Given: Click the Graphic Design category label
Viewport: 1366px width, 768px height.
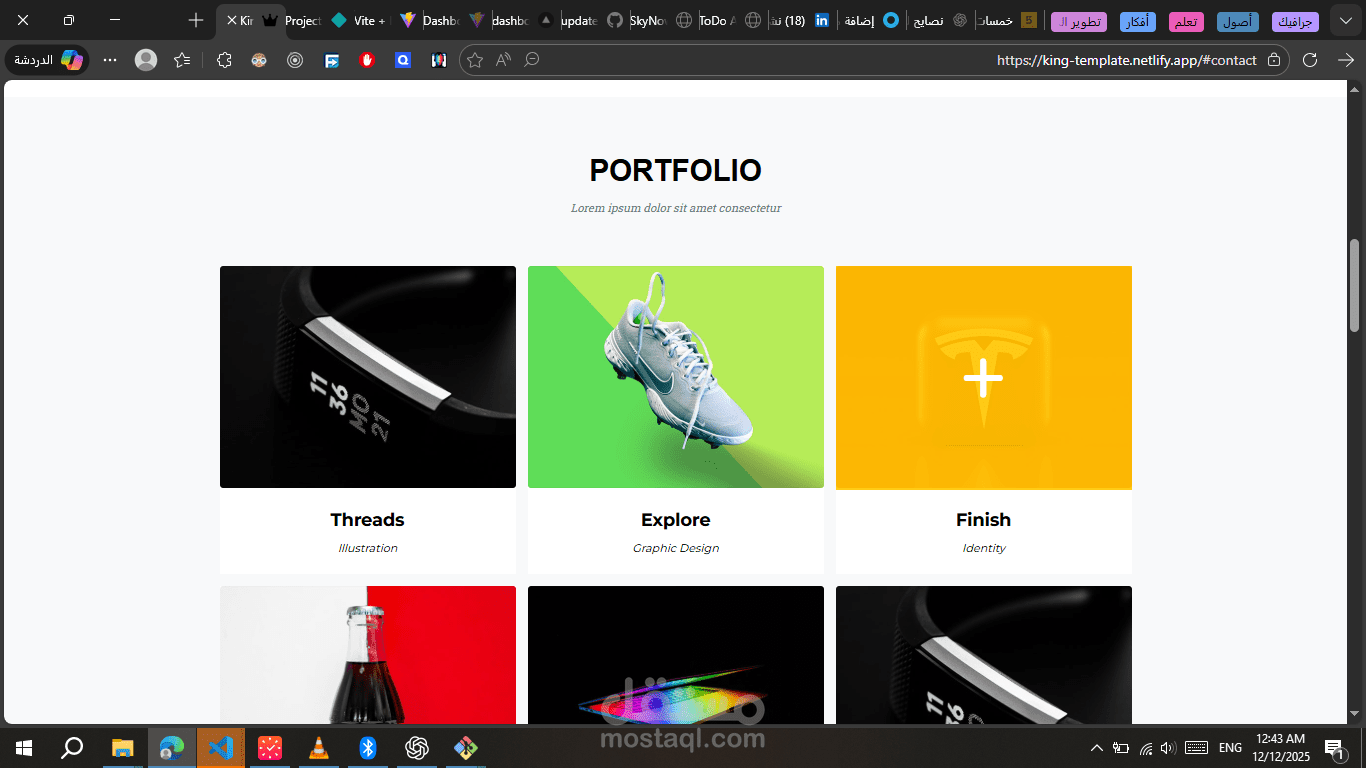Looking at the screenshot, I should [x=676, y=548].
